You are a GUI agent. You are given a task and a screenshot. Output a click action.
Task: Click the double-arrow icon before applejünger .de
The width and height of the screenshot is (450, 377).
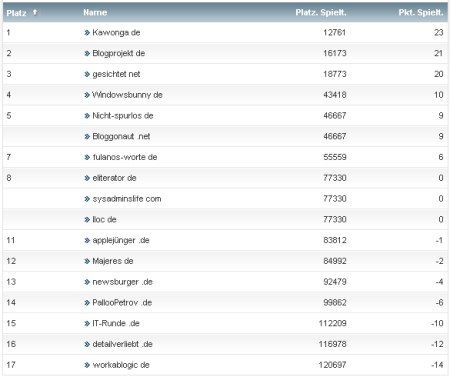coord(87,240)
